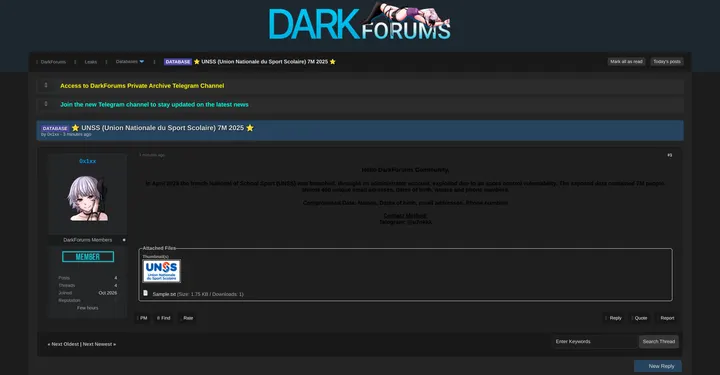Open the DarkForums logo homepage
Image resolution: width=720 pixels, height=375 pixels.
[x=360, y=22]
